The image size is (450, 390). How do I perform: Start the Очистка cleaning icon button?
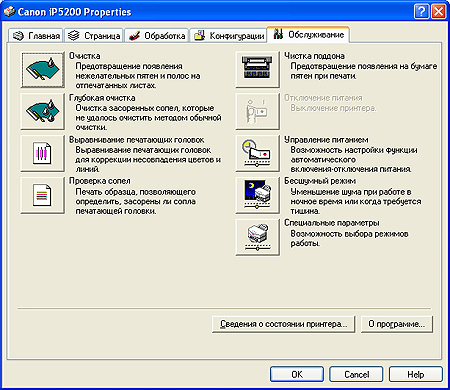[43, 70]
